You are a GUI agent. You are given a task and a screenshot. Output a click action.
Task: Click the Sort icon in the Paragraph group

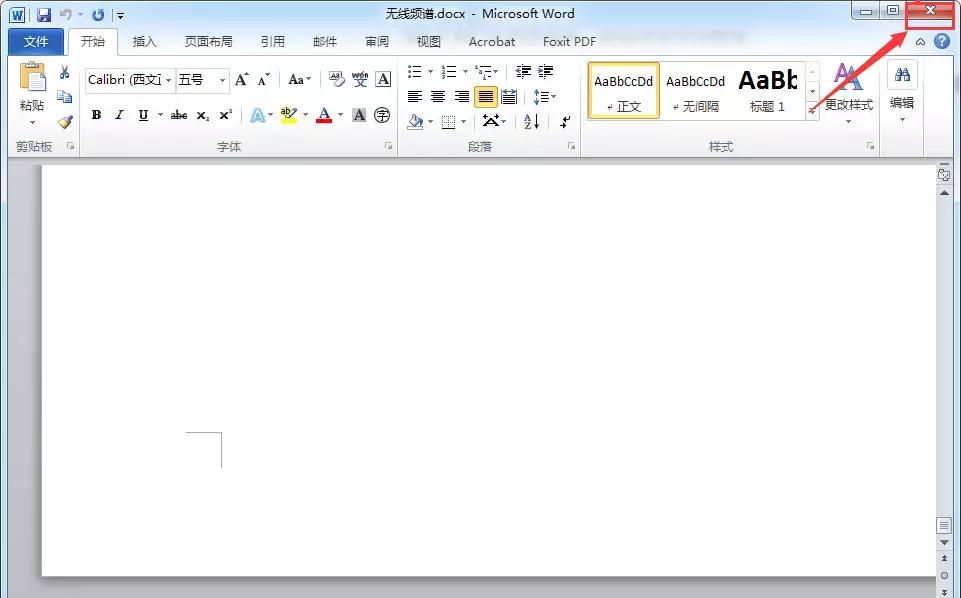(x=530, y=122)
